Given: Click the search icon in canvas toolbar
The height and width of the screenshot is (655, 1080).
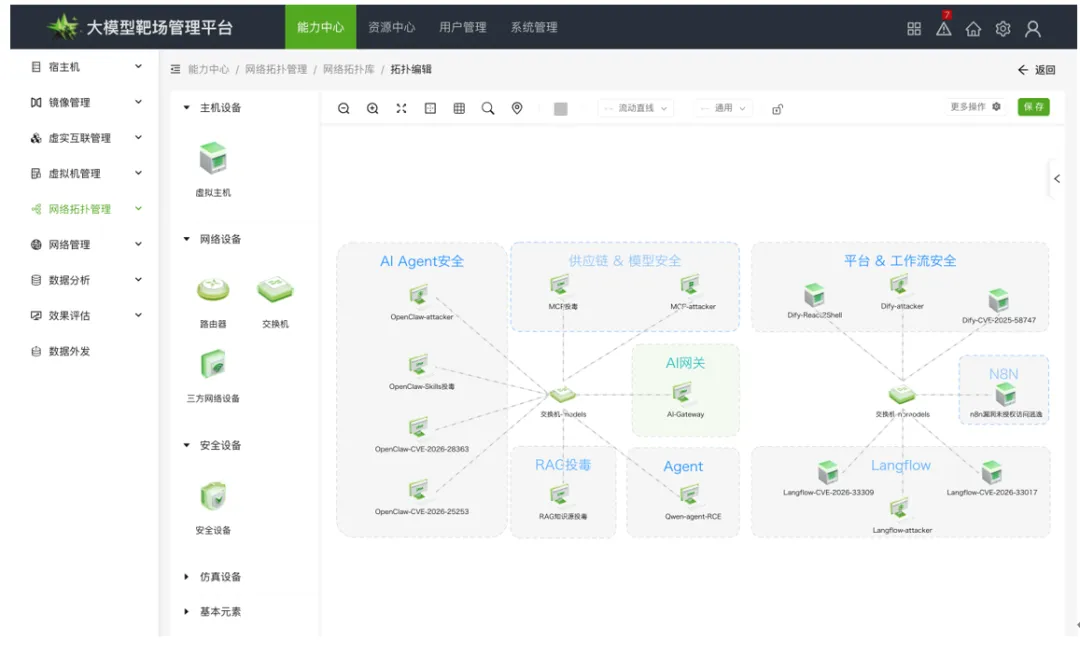Looking at the screenshot, I should (x=488, y=108).
